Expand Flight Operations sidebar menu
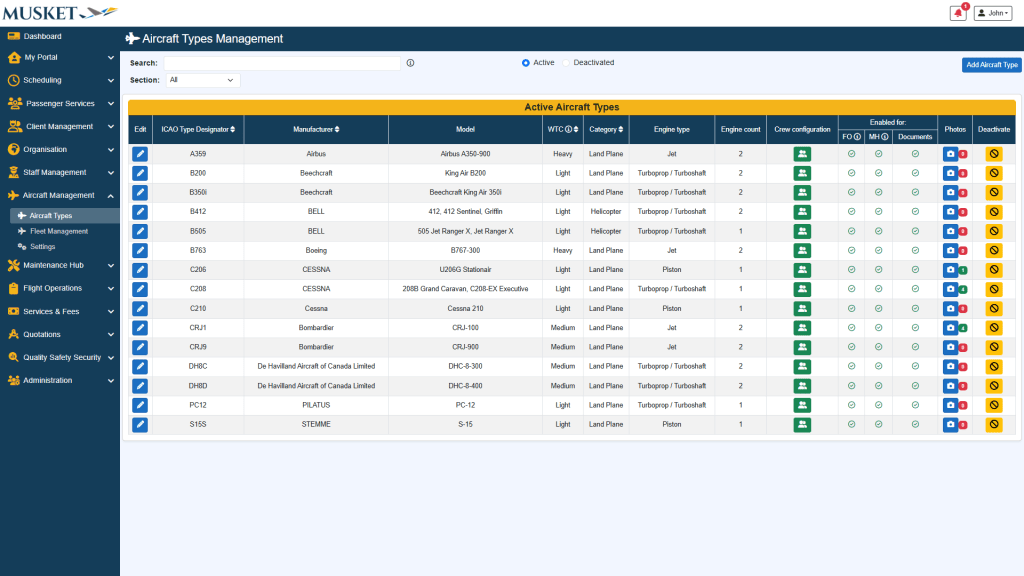 coord(60,288)
